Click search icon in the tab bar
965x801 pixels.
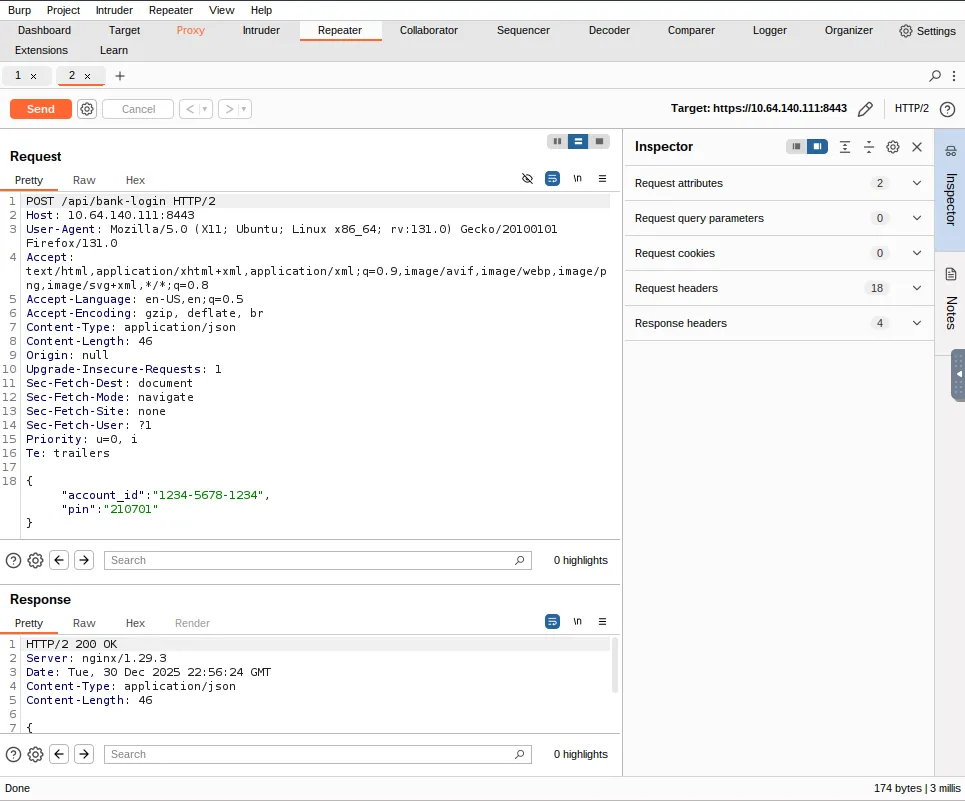(935, 76)
